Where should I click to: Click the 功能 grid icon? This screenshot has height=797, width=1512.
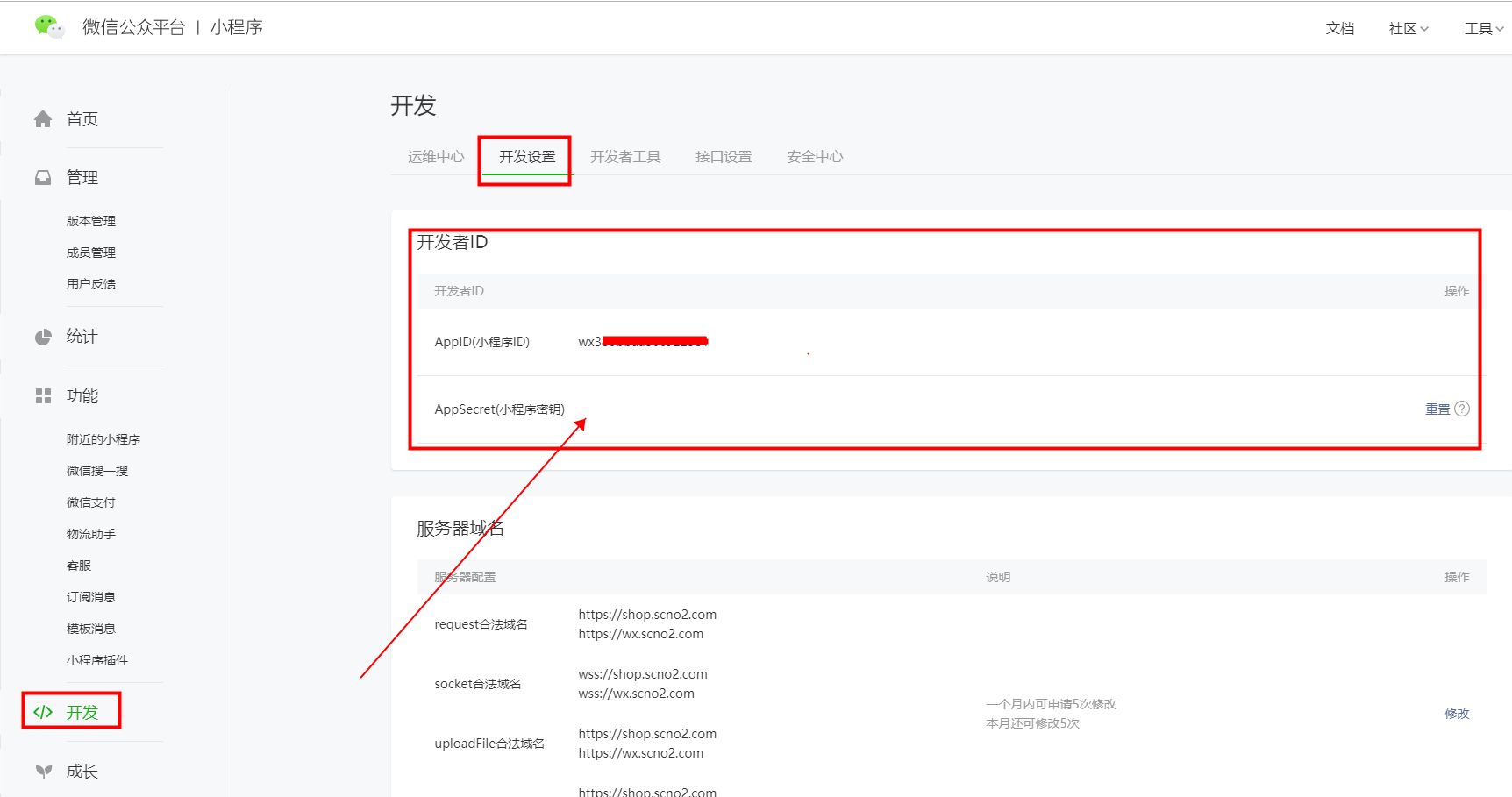pyautogui.click(x=43, y=396)
